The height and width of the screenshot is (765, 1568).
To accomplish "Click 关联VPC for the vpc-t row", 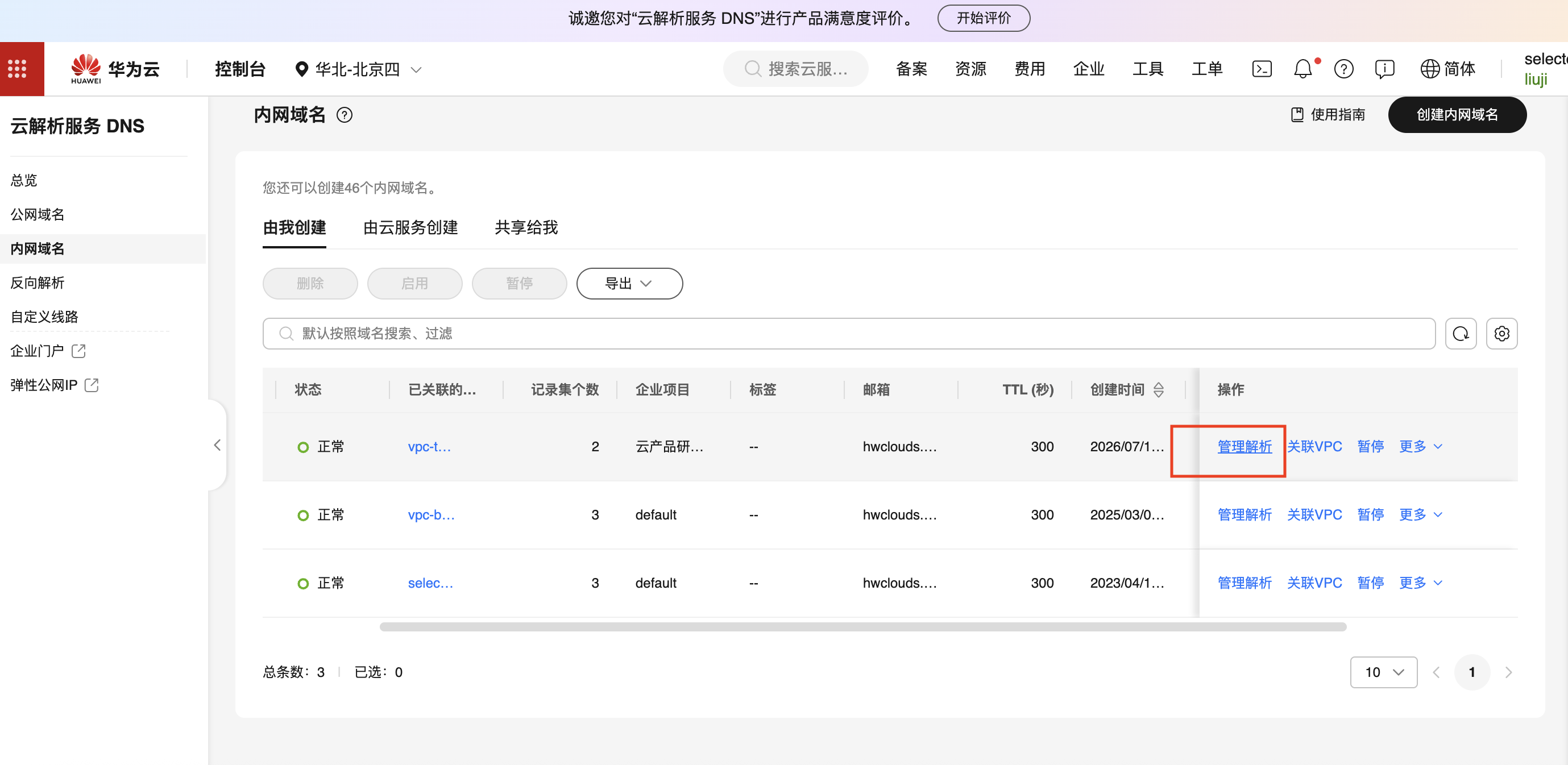I will pos(1314,446).
